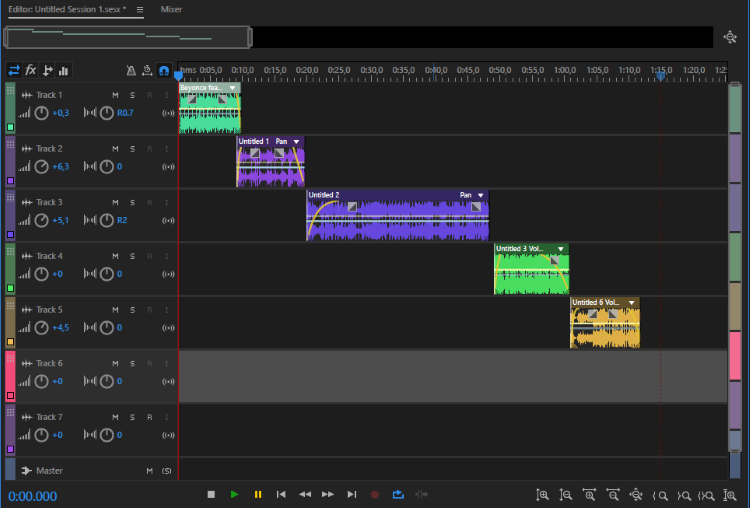750x508 pixels.
Task: Open the Untitled 1 clip Pan dropdown
Action: point(296,142)
